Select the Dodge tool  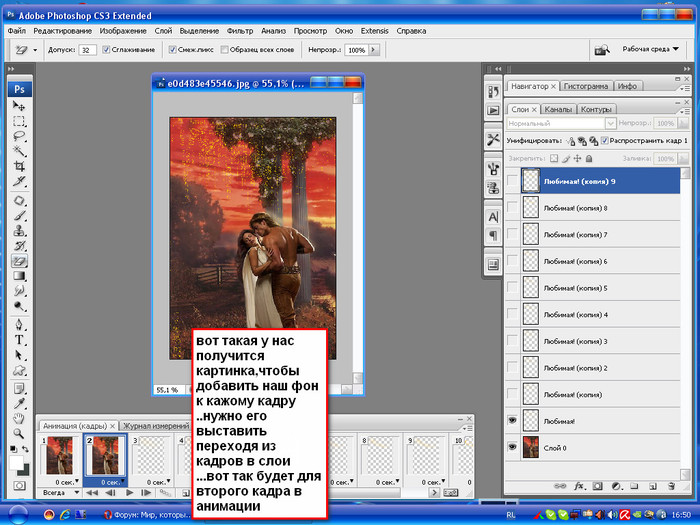tap(19, 306)
